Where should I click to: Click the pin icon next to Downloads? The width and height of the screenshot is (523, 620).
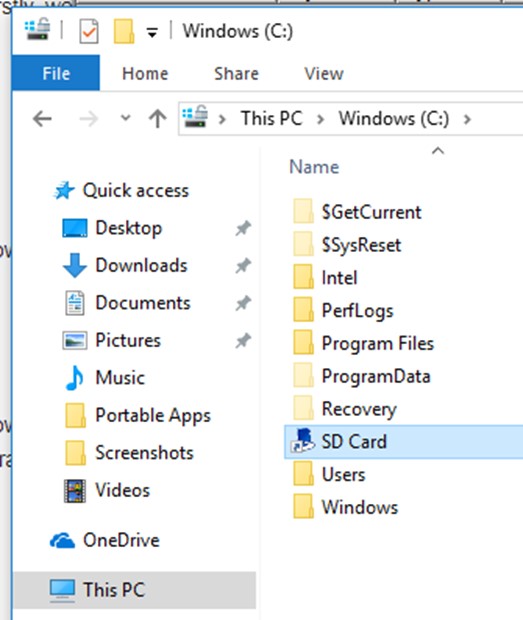(x=243, y=265)
